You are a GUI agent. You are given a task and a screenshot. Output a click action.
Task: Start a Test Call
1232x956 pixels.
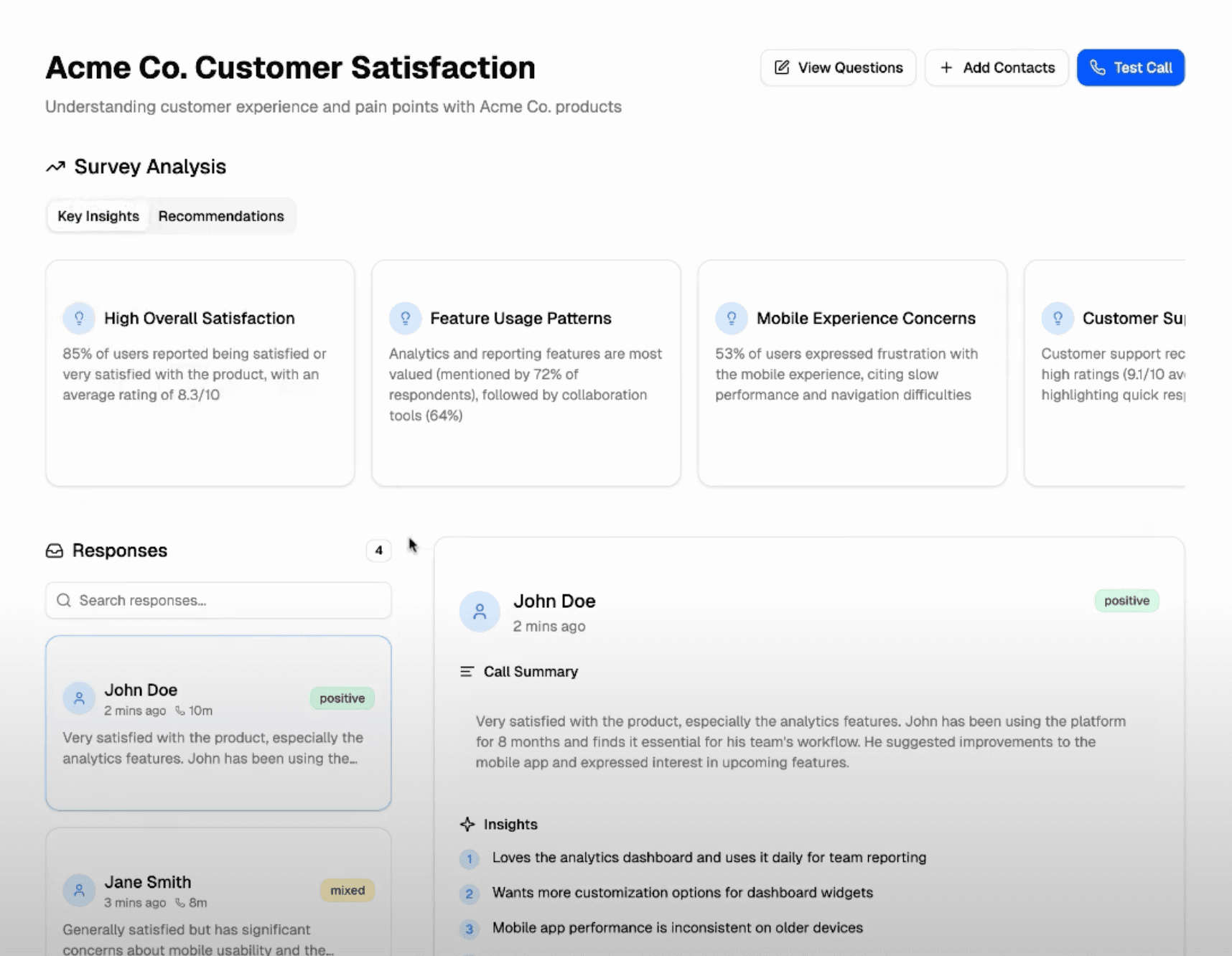pyautogui.click(x=1130, y=67)
